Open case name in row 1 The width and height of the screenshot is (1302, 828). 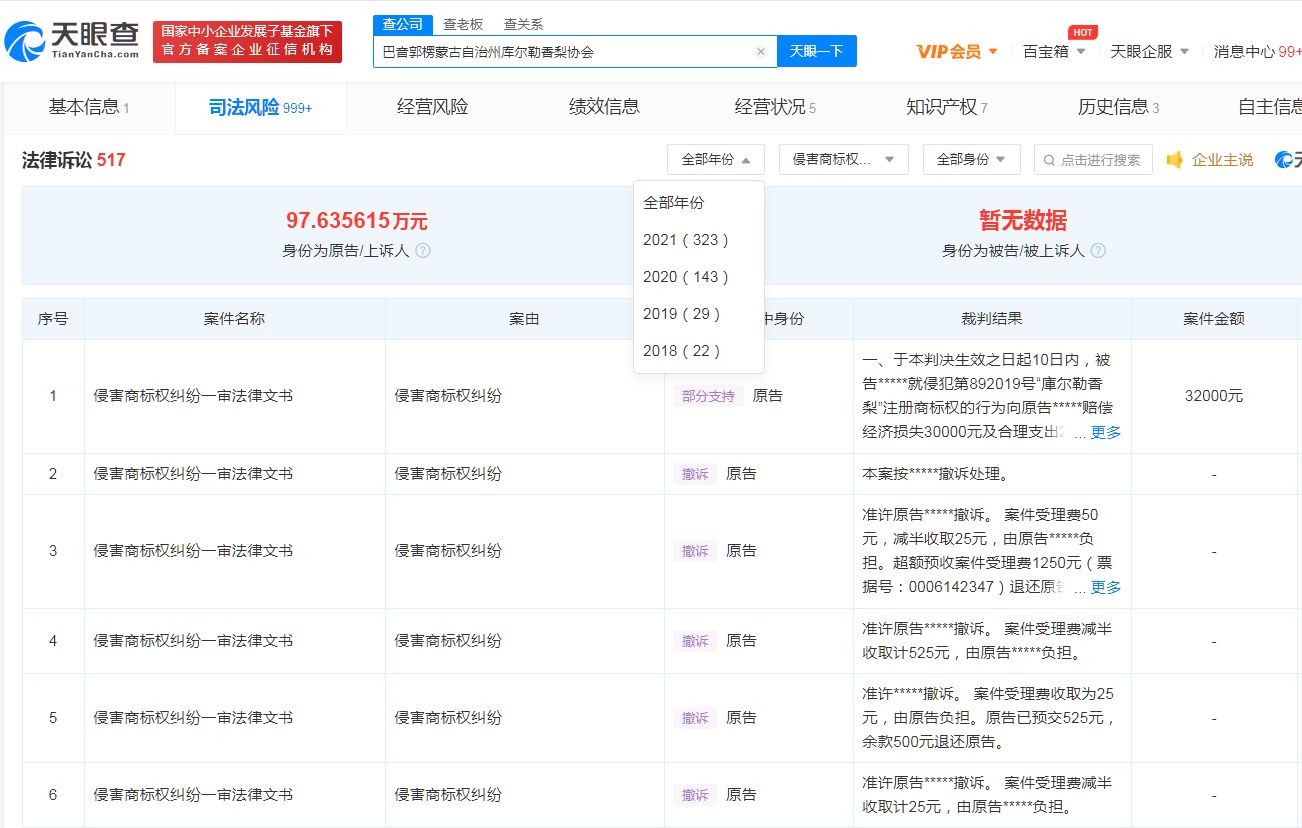193,396
